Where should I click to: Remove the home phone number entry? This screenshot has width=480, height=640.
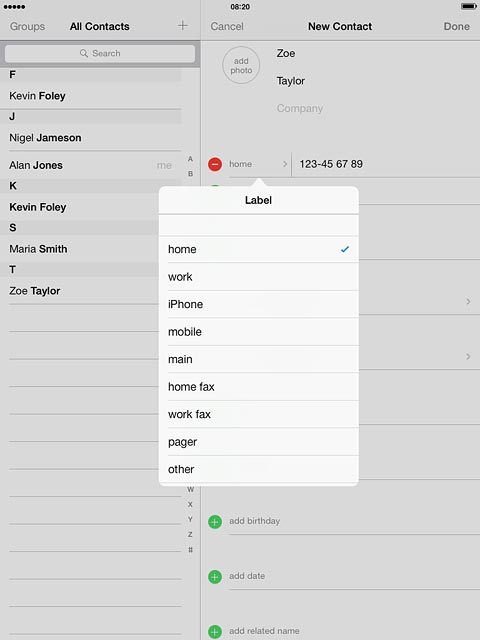[215, 164]
